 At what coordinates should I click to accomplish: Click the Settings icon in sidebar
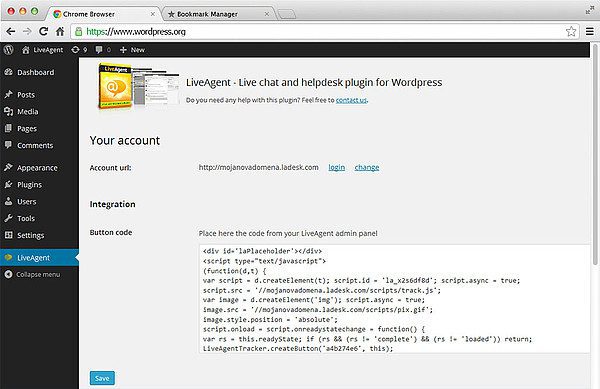pos(8,235)
